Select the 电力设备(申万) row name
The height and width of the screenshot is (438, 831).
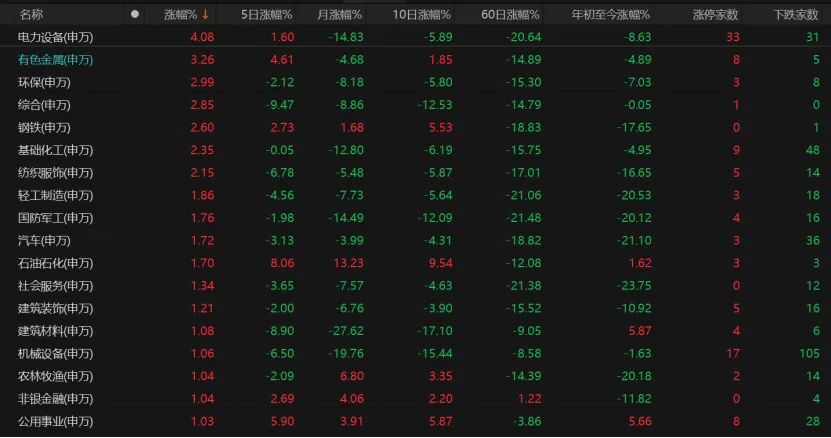tap(55, 37)
